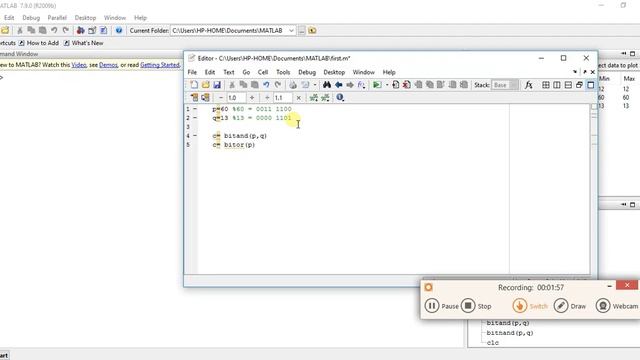Open GUIDE icon in MATLAB main toolbar
Screen dimensions: 640x360
click(x=92, y=31)
